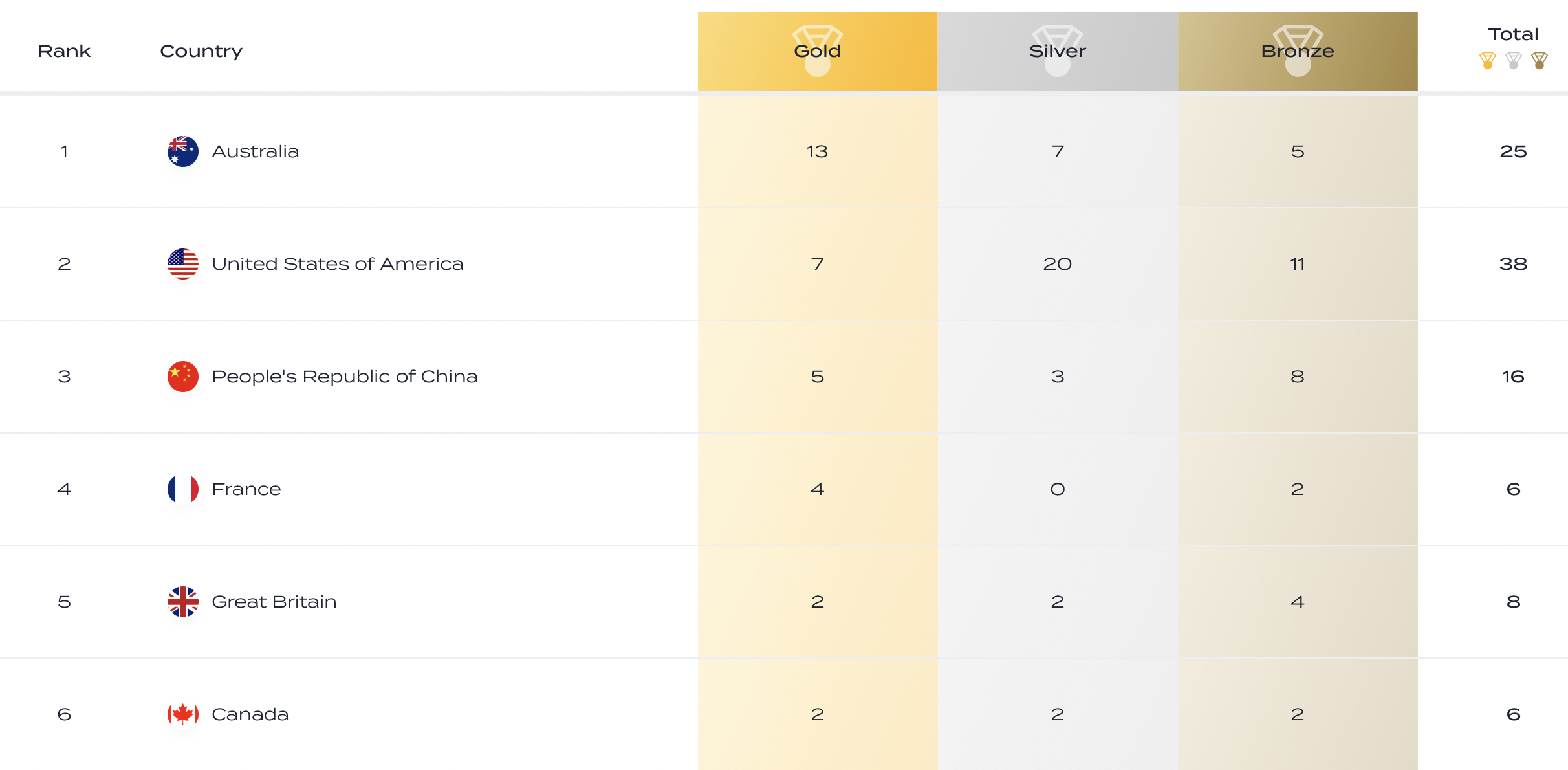
Task: Sort by the Bronze column header
Action: tap(1298, 51)
